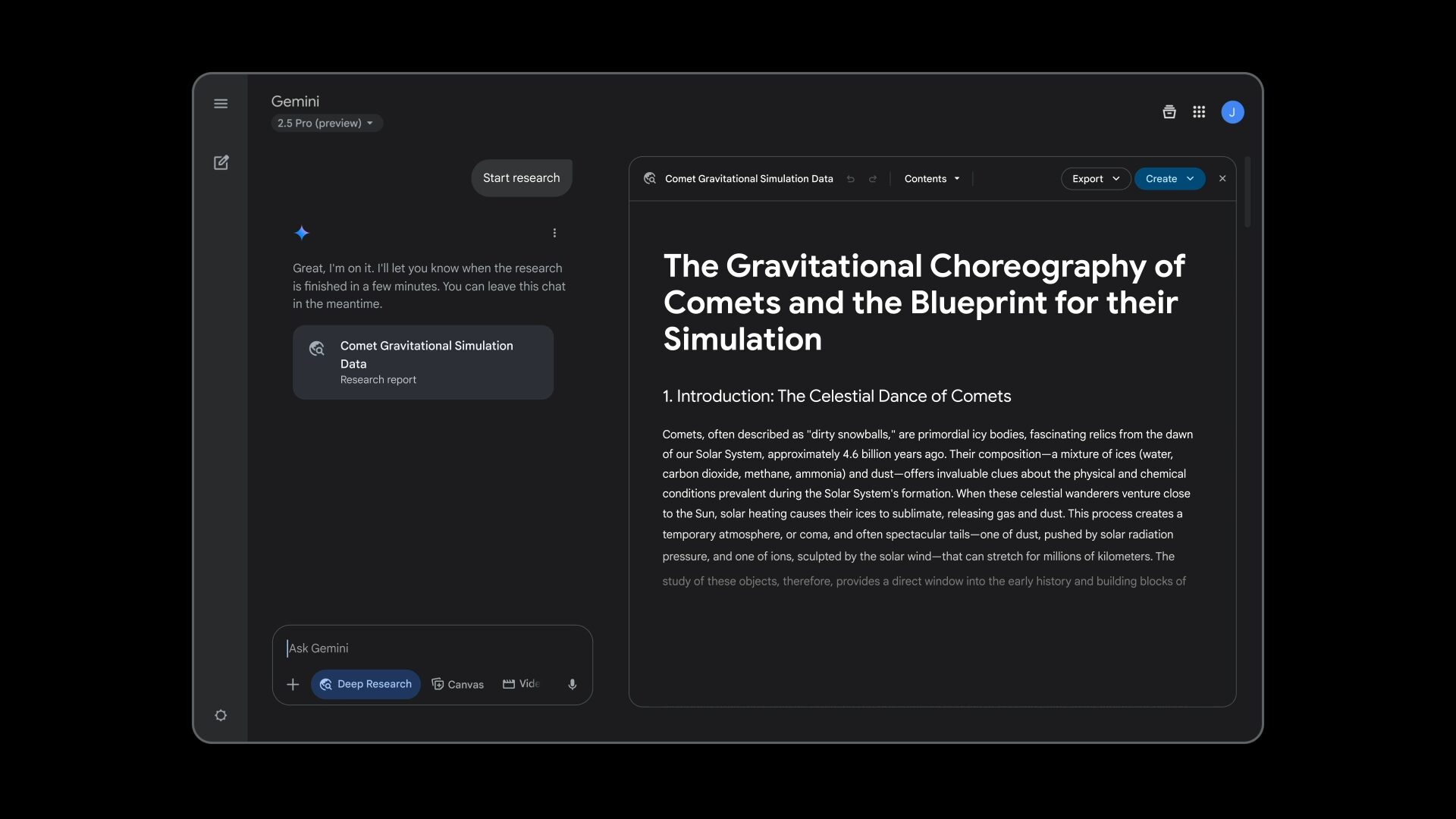Screen dimensions: 1456x819
Task: Click the redo arrow in report toolbar
Action: [873, 179]
